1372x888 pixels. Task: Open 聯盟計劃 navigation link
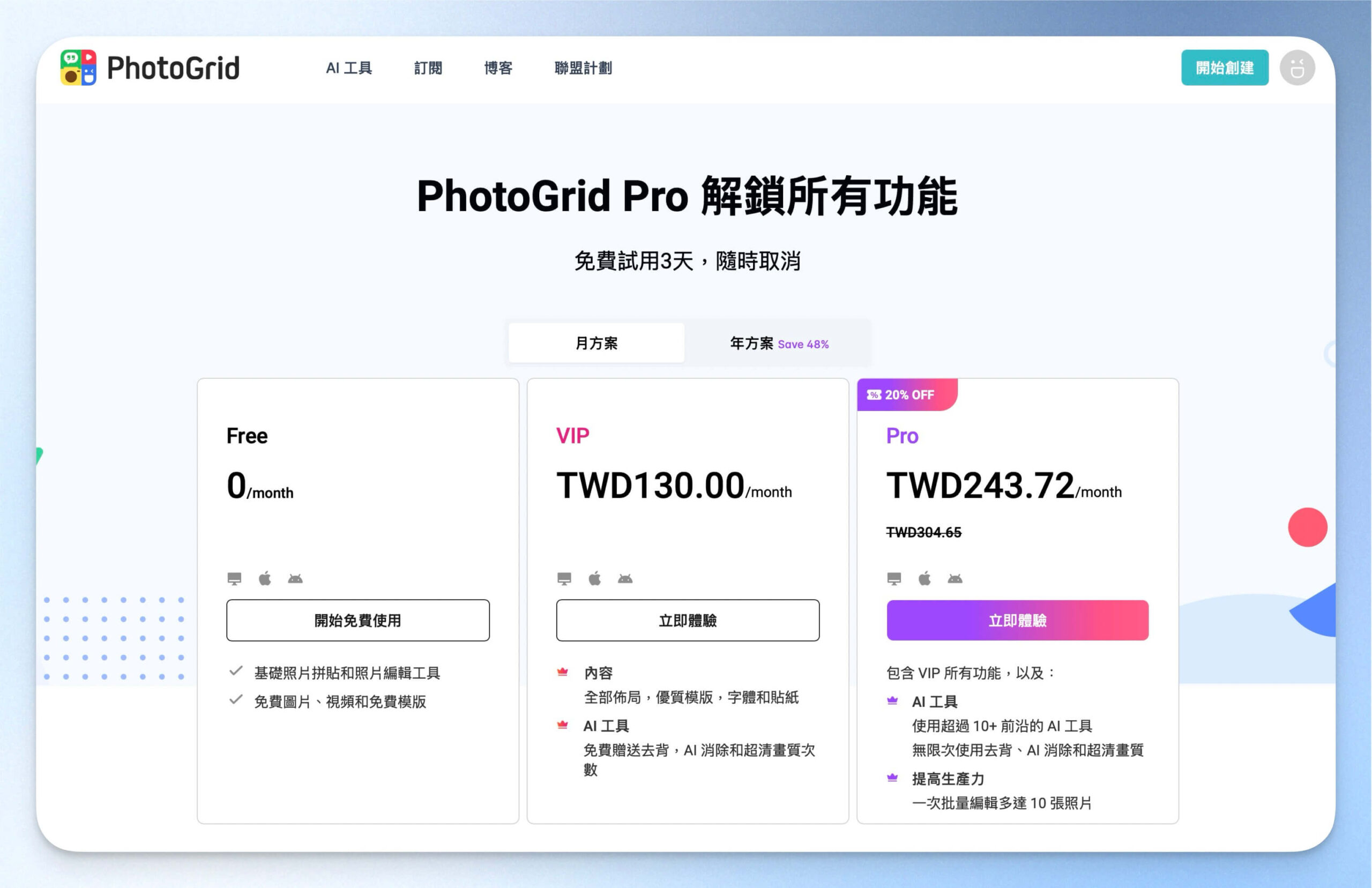tap(584, 68)
